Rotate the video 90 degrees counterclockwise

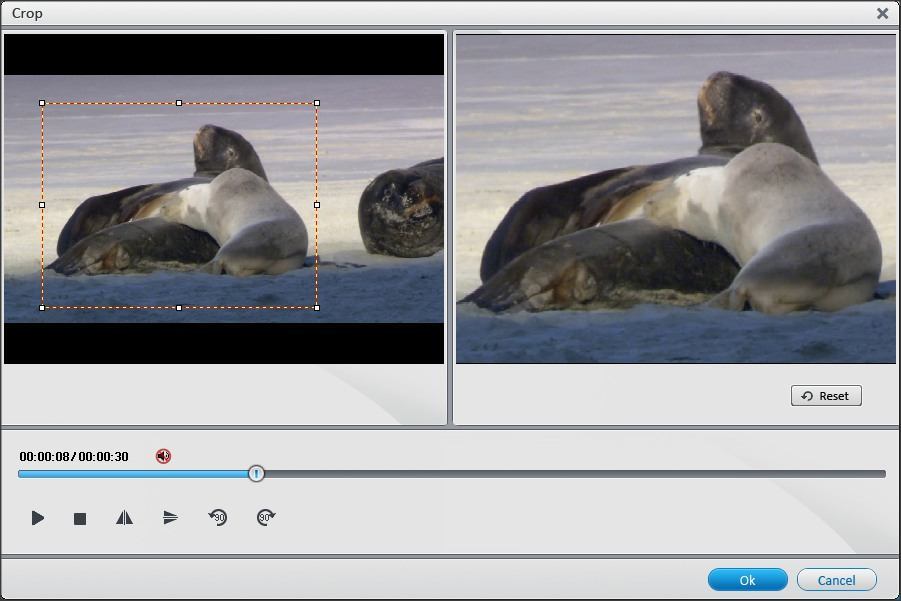216,517
